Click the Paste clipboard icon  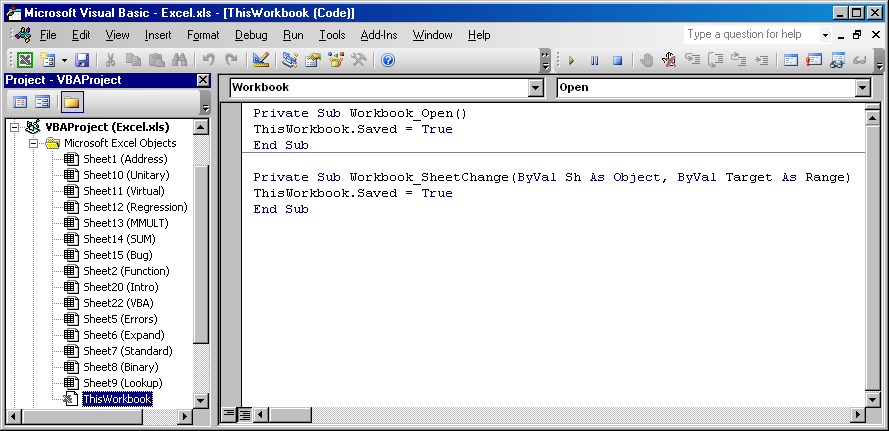[156, 60]
